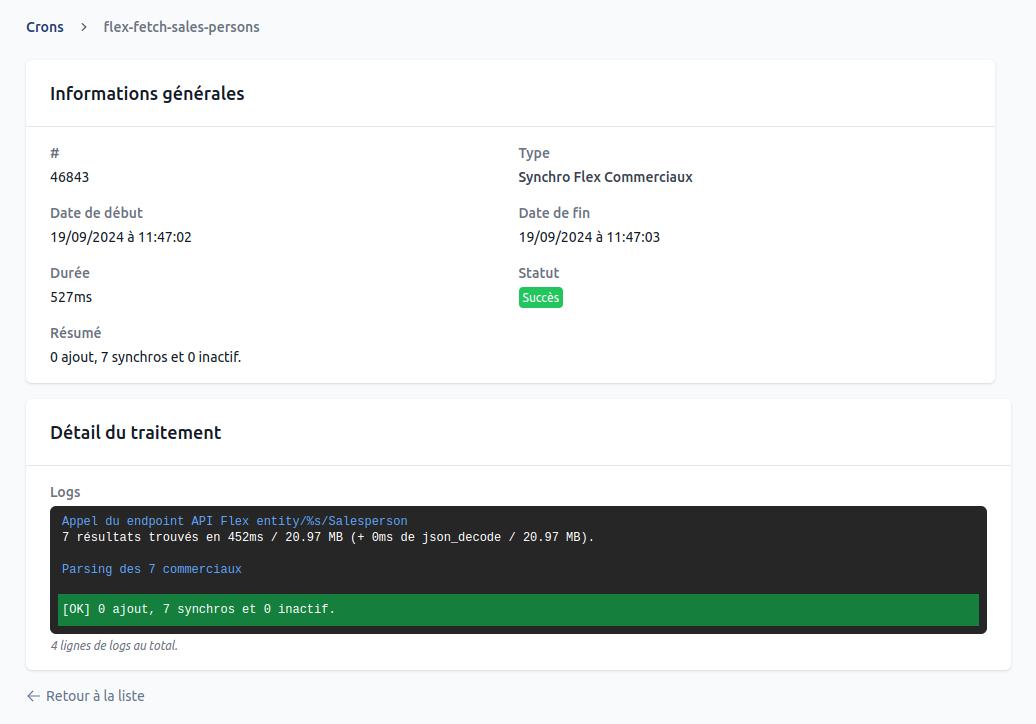Click the '#' identifier label
This screenshot has width=1036, height=724.
point(55,153)
